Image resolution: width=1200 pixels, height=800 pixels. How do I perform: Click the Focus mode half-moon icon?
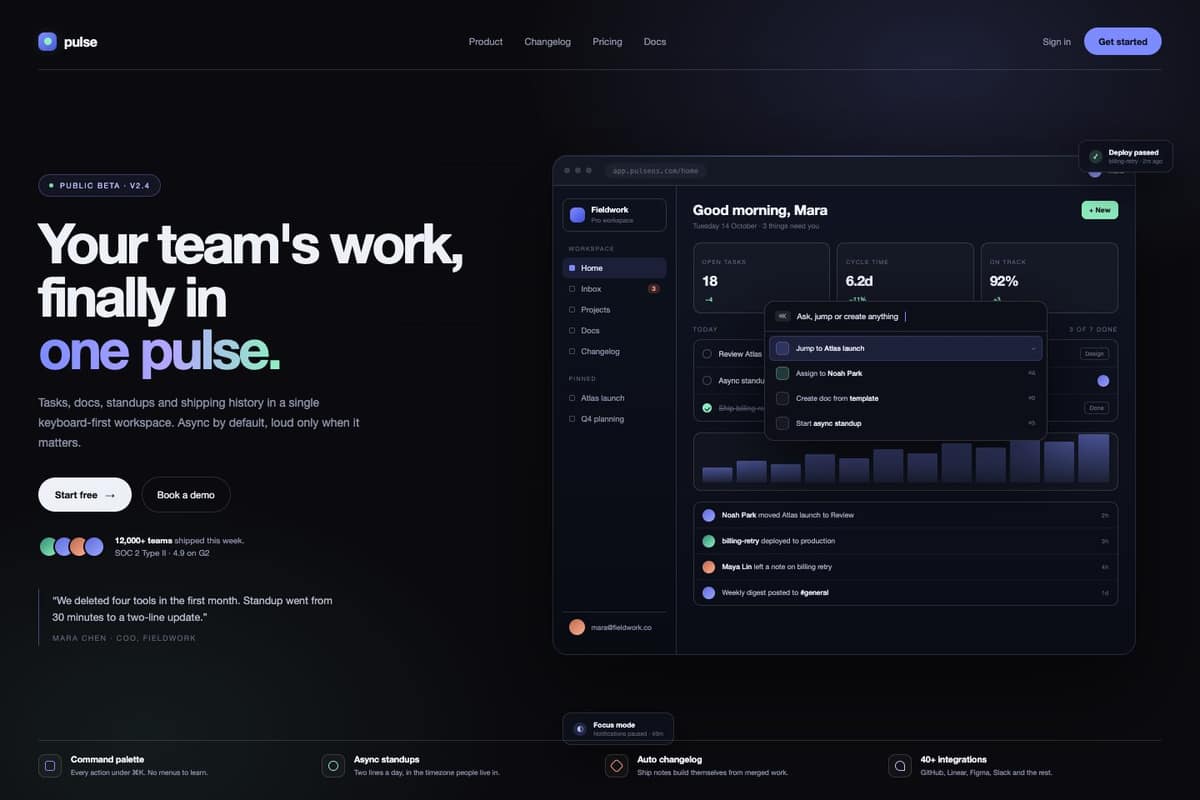pos(580,729)
